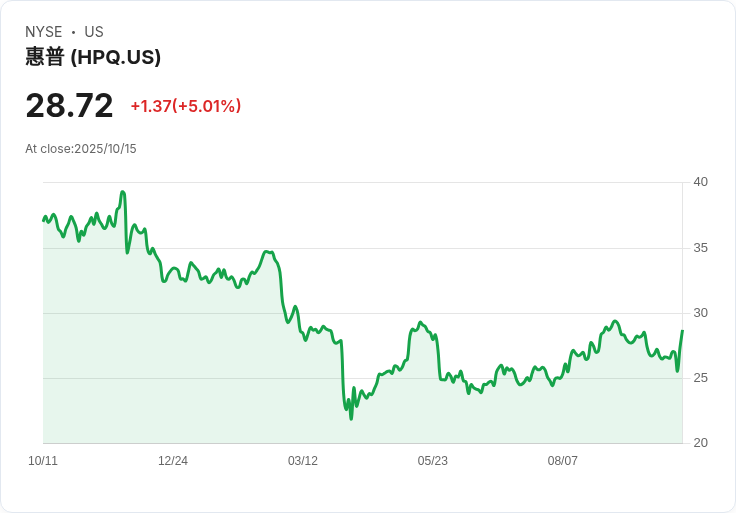Select the 03/12 date on the x-axis
The width and height of the screenshot is (736, 513).
303,461
